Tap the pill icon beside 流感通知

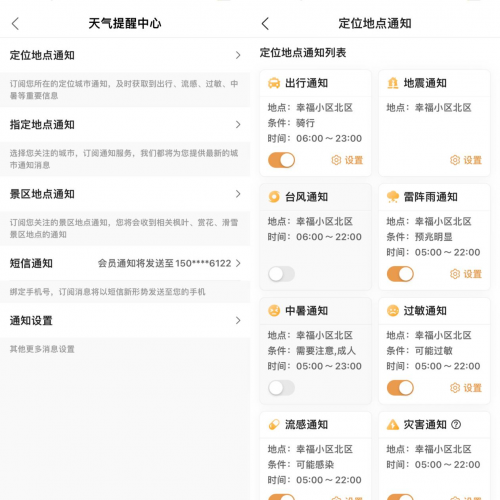tap(274, 424)
